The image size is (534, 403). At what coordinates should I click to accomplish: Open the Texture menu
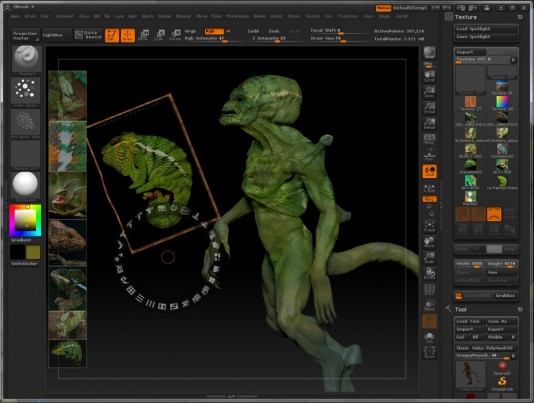coord(312,16)
